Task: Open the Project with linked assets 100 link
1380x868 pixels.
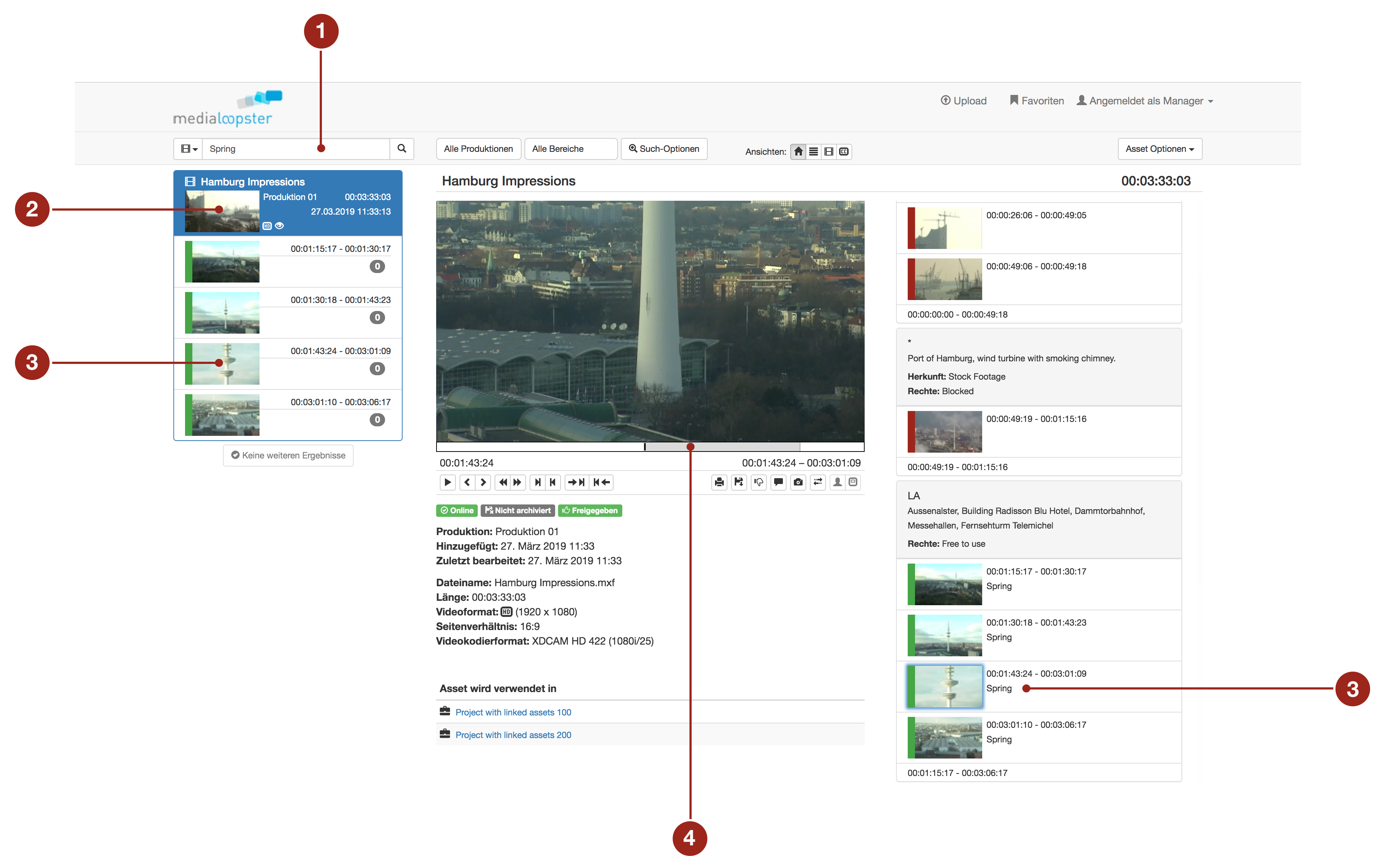Action: 513,712
